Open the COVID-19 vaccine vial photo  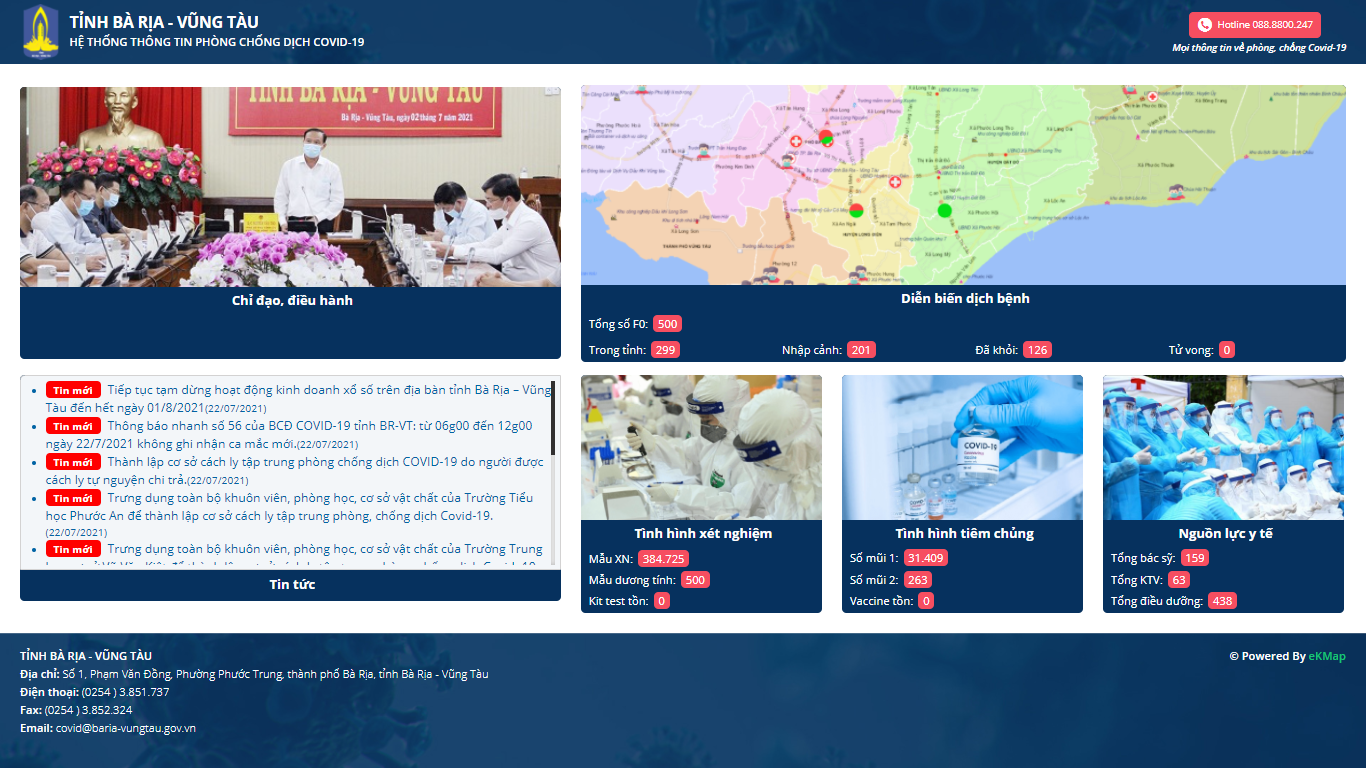(962, 447)
